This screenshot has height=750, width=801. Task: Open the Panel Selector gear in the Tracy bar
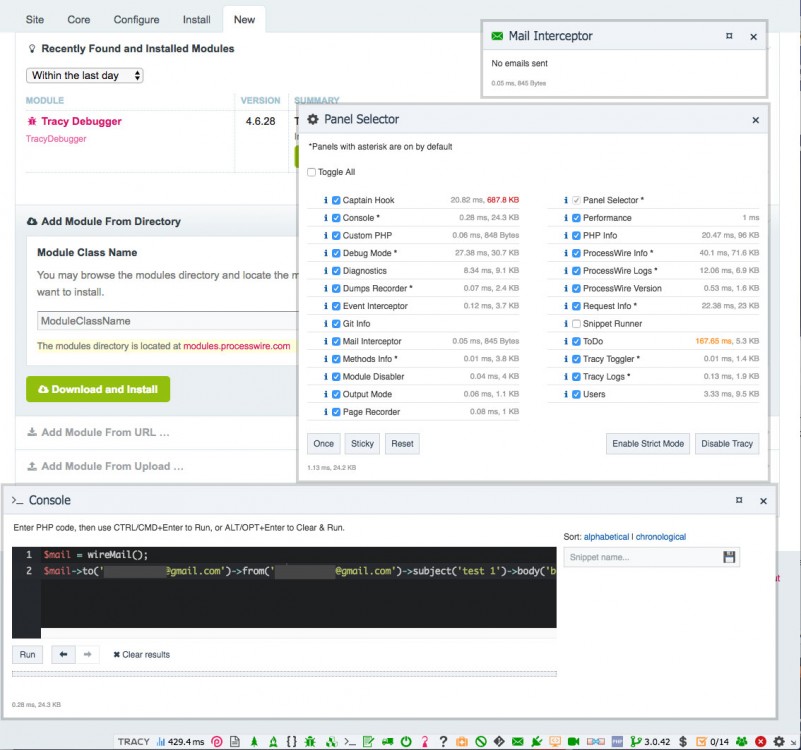point(781,741)
